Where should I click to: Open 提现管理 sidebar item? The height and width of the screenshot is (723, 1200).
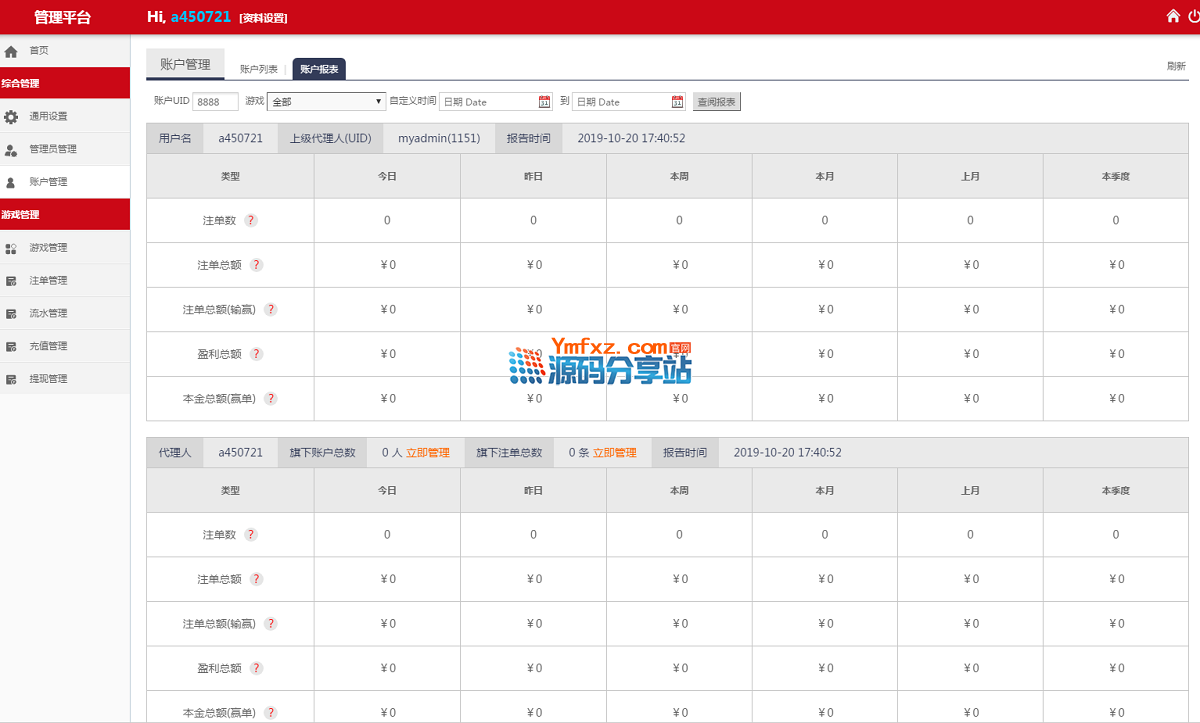tap(48, 379)
